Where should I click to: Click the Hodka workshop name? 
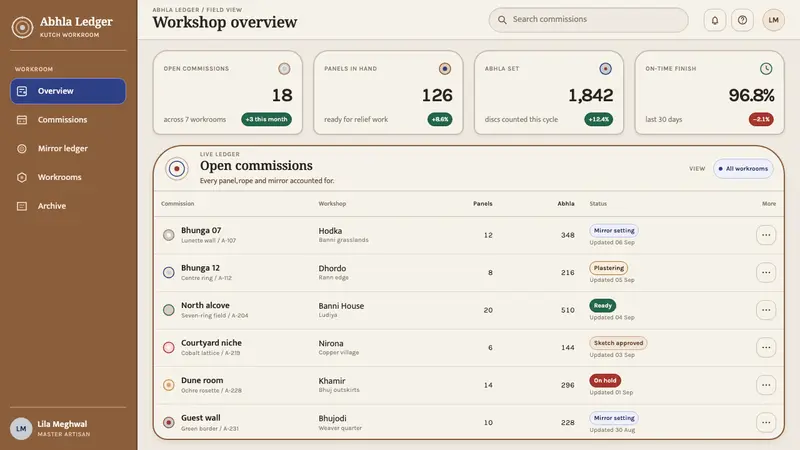coord(330,231)
